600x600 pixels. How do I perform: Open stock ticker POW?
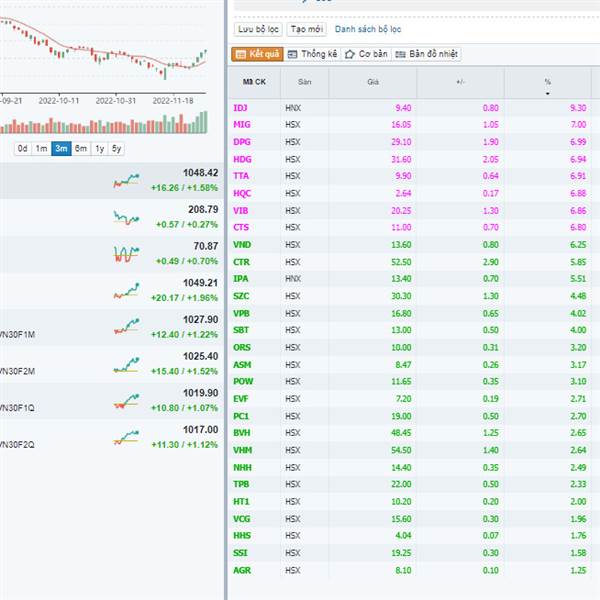tap(243, 382)
